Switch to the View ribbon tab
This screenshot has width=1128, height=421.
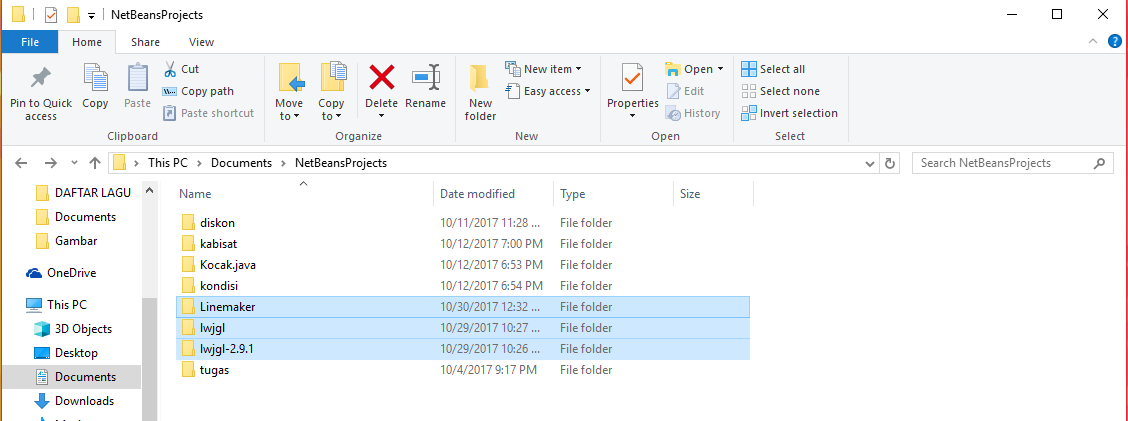tap(202, 42)
